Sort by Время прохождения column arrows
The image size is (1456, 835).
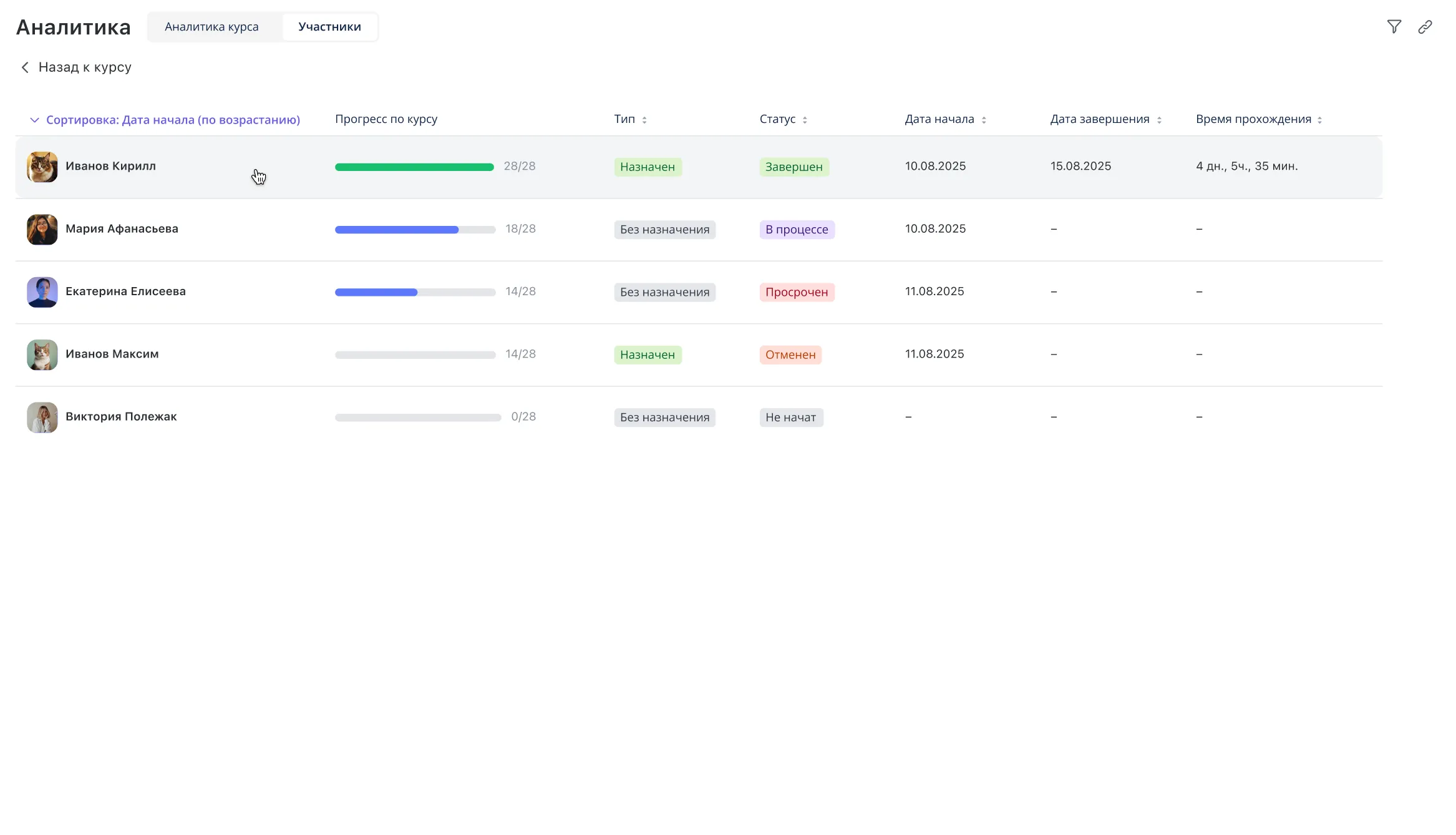tap(1319, 120)
